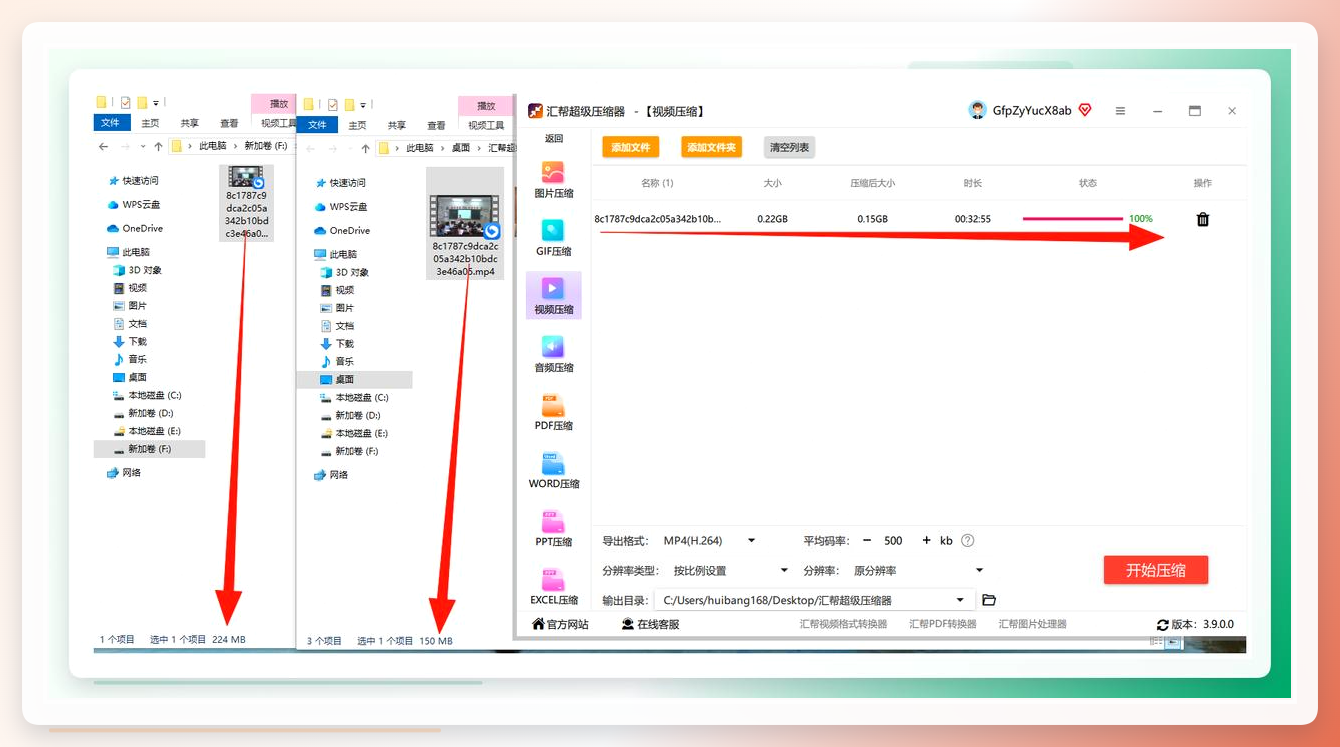This screenshot has height=747, width=1340.
Task: Open 汇帮PDF转换器 link
Action: [943, 624]
